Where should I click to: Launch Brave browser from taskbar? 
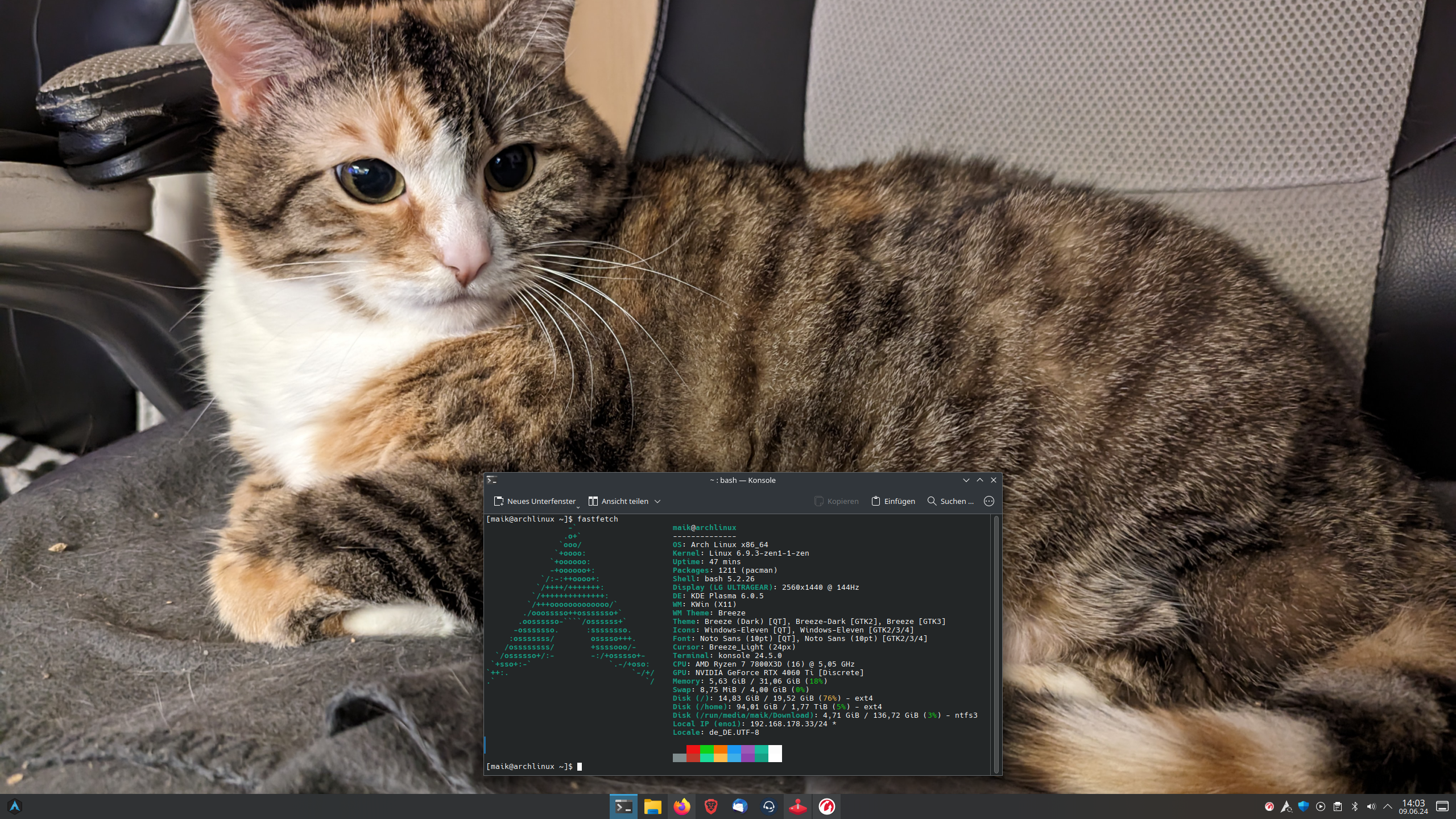tap(710, 806)
